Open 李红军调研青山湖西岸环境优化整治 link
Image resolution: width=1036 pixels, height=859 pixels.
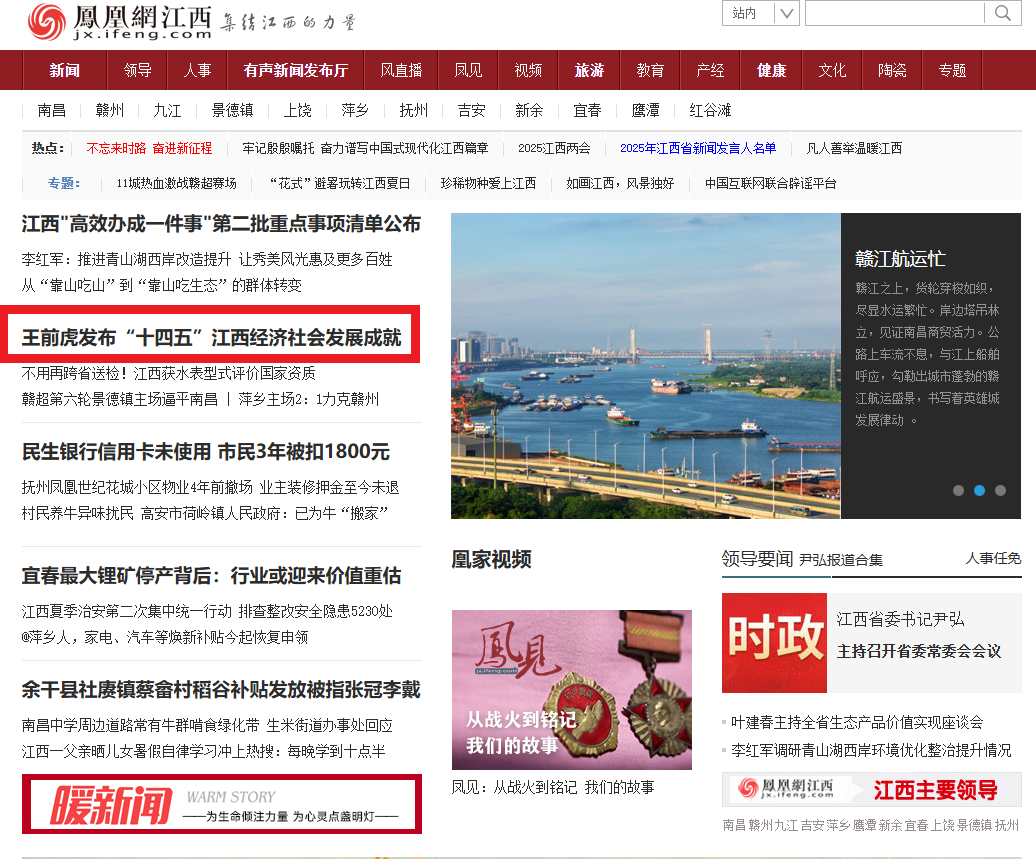click(871, 750)
